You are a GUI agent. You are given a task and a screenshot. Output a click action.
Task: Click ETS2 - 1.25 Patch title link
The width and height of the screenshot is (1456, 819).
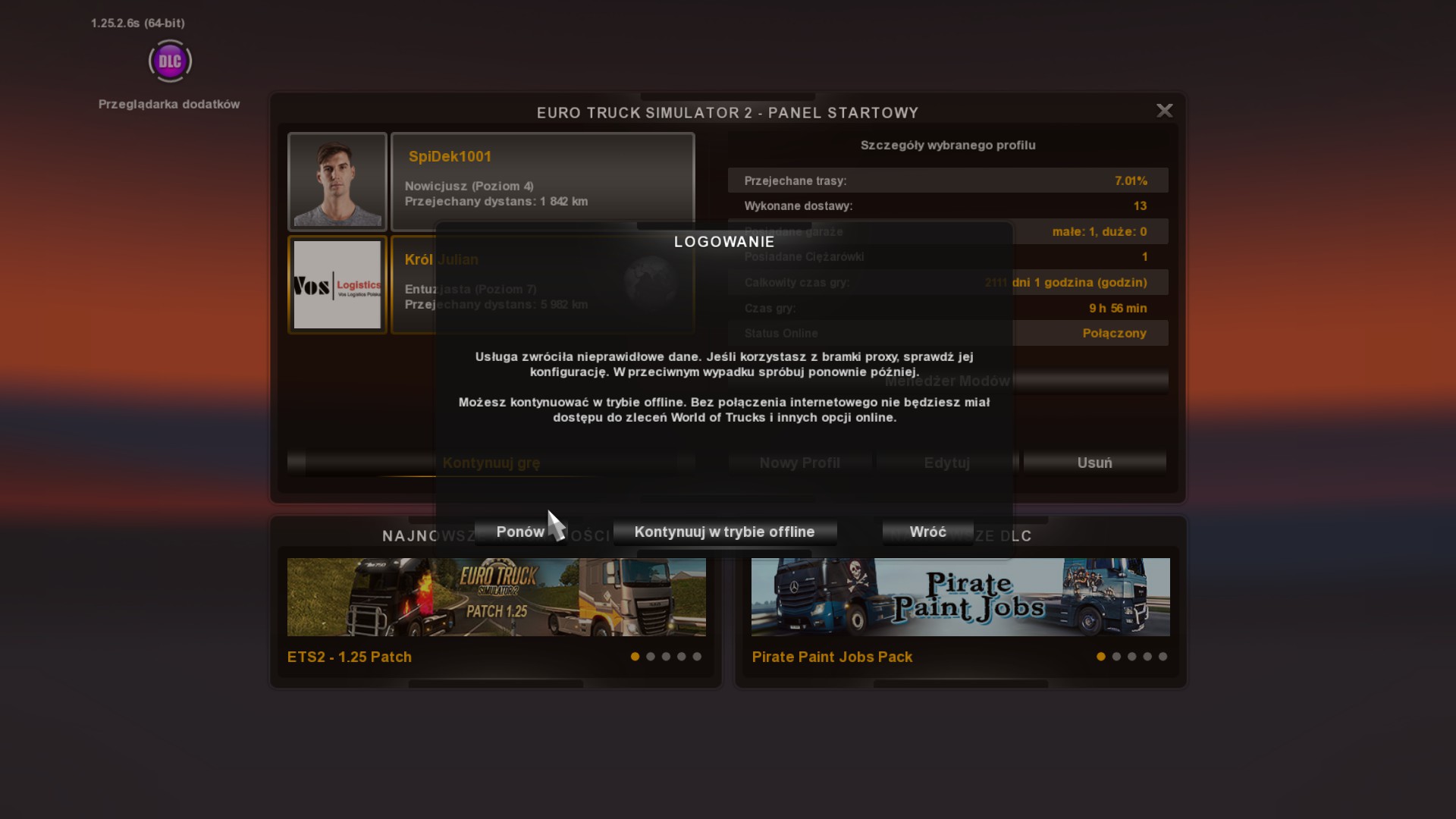click(x=350, y=657)
